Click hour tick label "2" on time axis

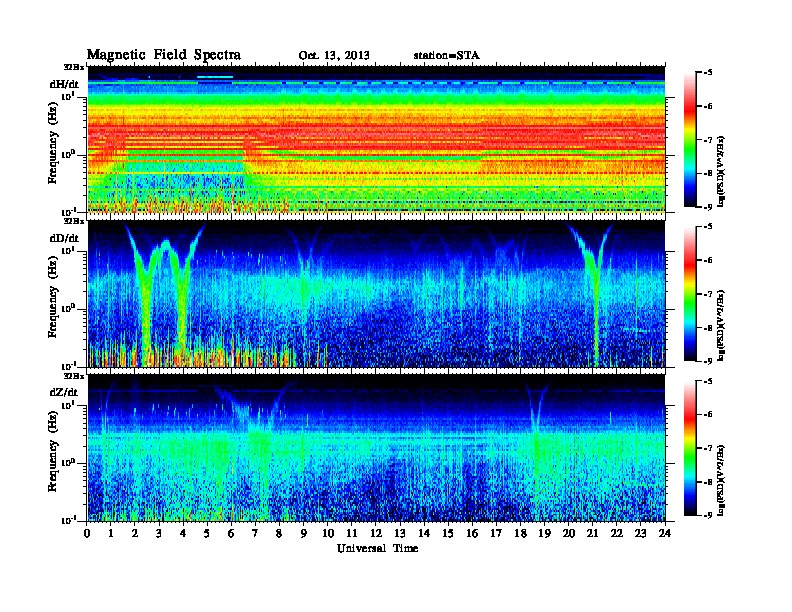tap(135, 533)
